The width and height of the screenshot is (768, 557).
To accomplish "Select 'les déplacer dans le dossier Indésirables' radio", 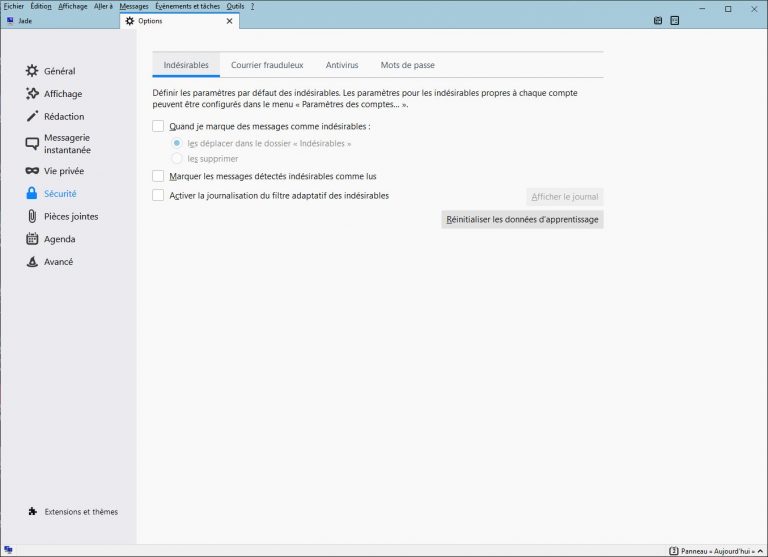I will click(177, 143).
